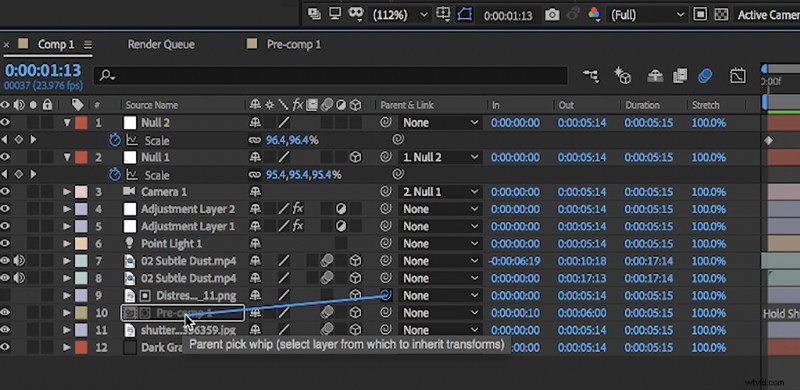The height and width of the screenshot is (390, 800).
Task: Expand the Camera 1 layer
Action: click(x=67, y=192)
